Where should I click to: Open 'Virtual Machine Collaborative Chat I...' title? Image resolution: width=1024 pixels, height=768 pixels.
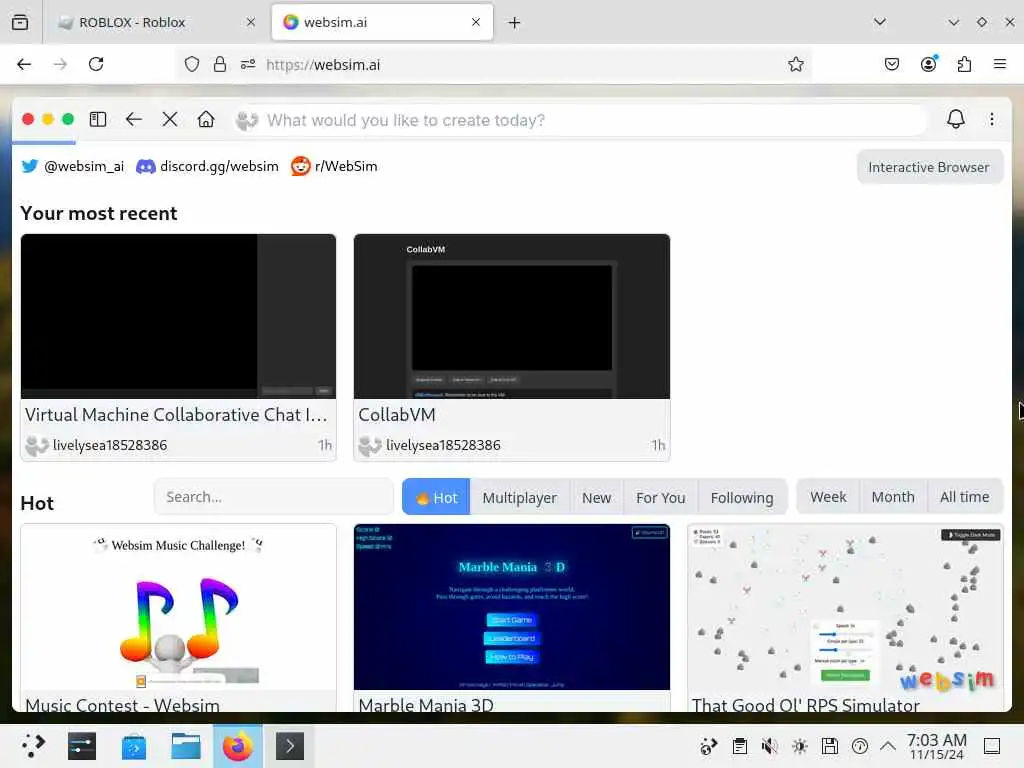tap(176, 415)
